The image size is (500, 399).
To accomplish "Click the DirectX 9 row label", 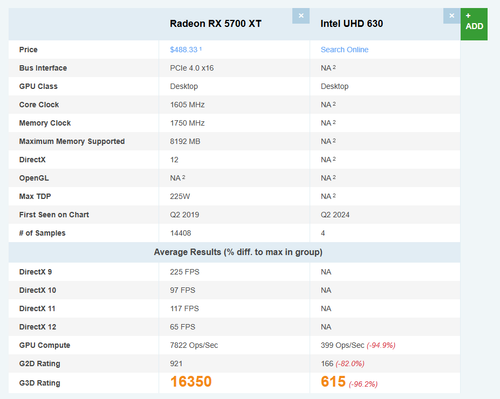I will [x=35, y=272].
